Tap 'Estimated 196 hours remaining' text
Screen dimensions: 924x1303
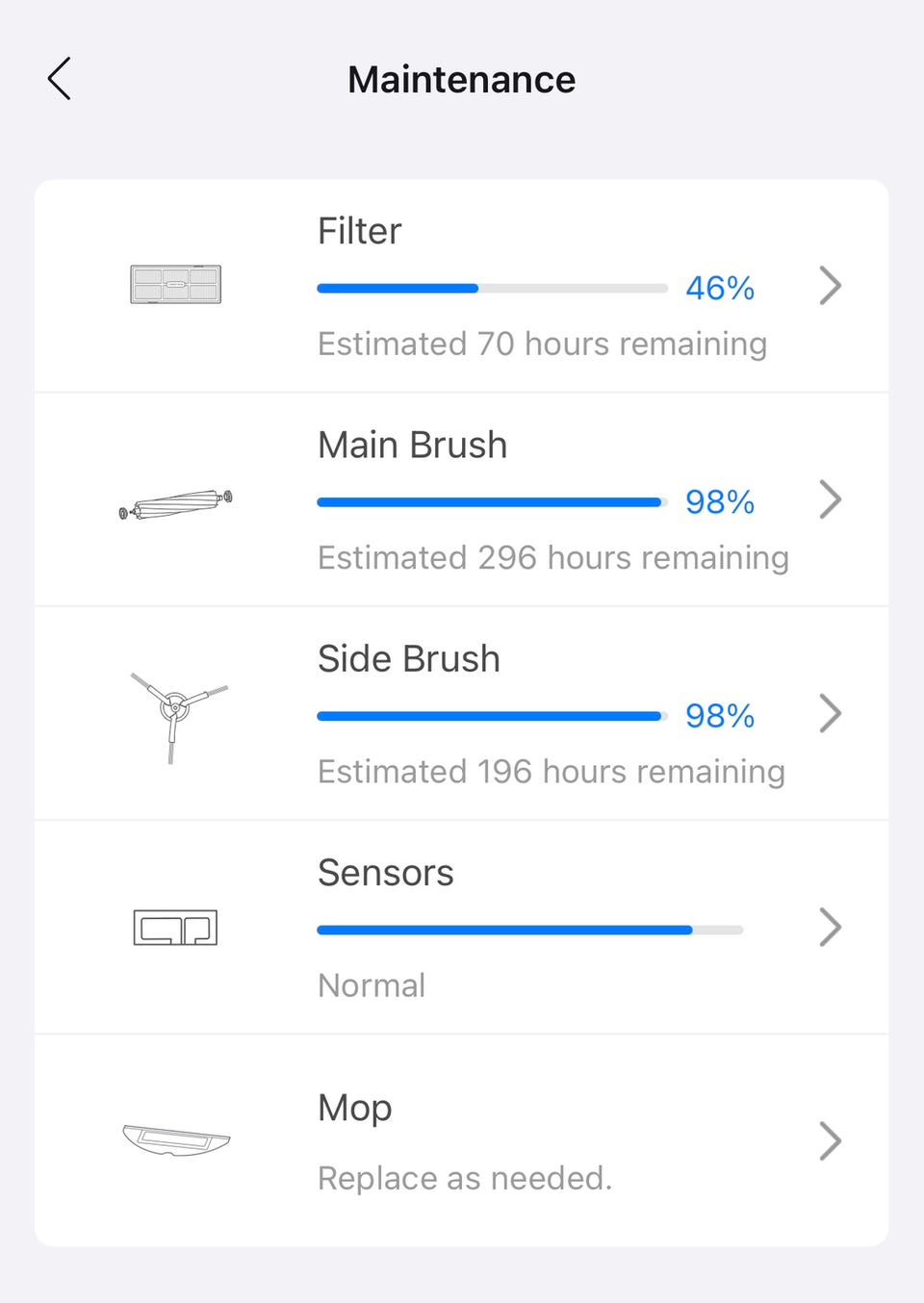click(551, 772)
